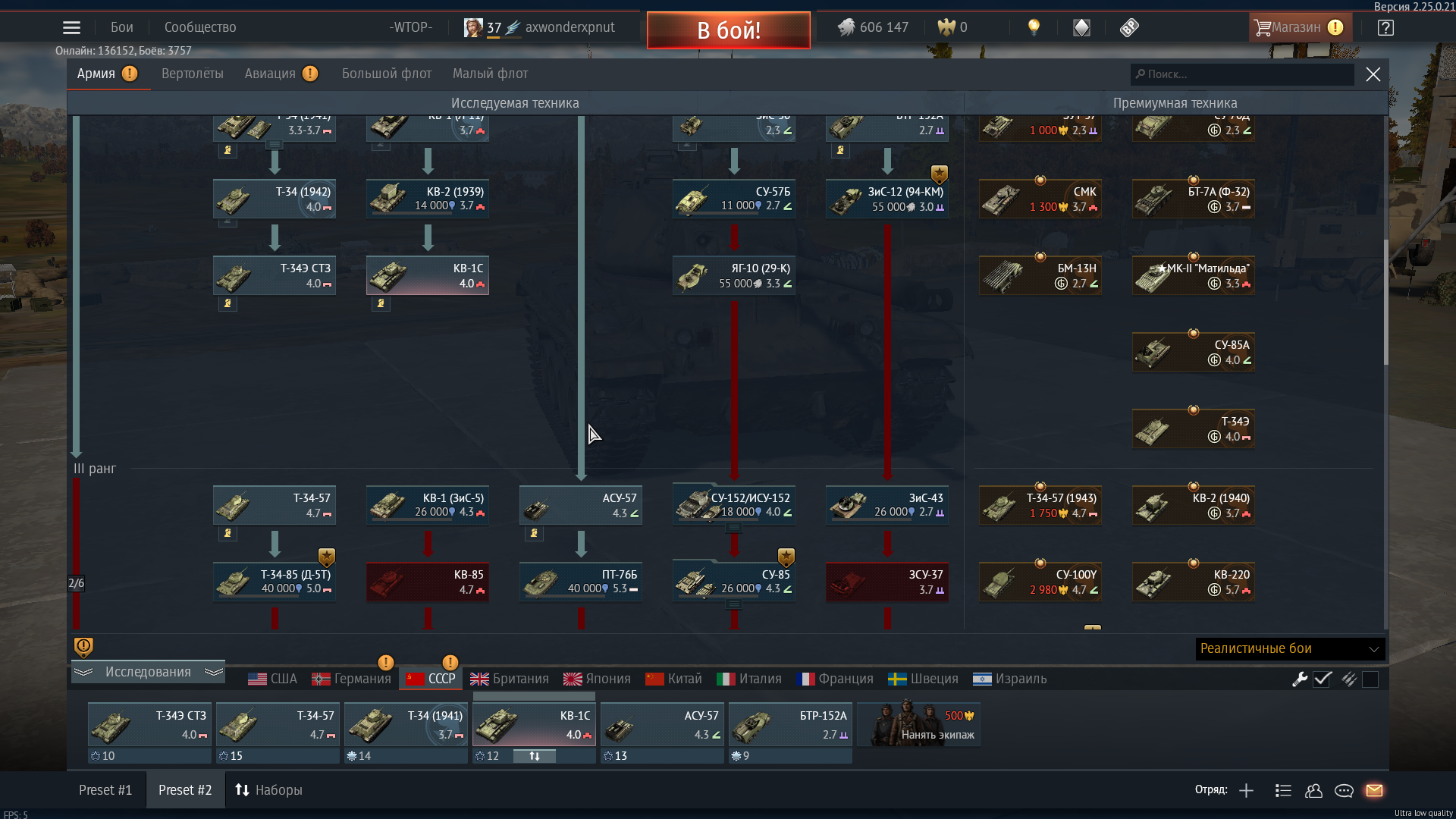This screenshot has width=1456, height=819.
Task: Click the star badge on ЗиС-12 (94-КМ)
Action: click(939, 174)
